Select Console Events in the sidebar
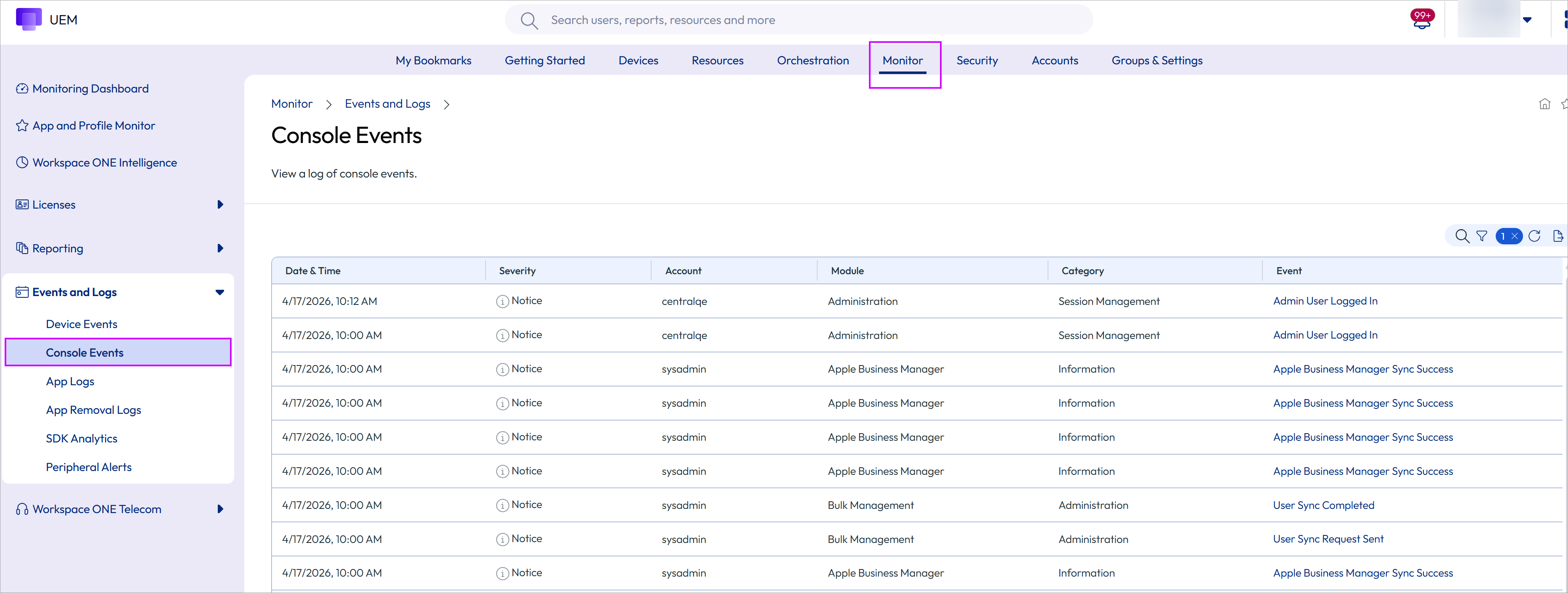 pos(118,352)
